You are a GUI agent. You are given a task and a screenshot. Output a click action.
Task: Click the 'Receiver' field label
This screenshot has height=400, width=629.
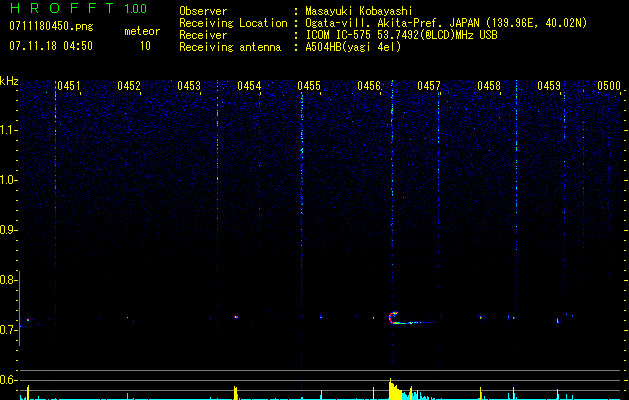tap(203, 35)
